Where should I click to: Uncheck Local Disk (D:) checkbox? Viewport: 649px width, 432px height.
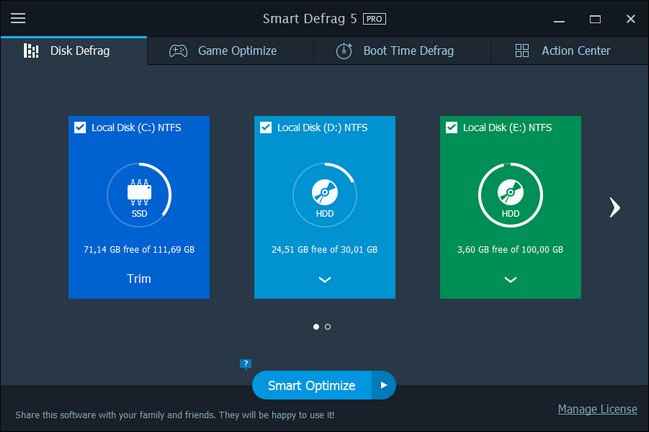click(x=266, y=128)
